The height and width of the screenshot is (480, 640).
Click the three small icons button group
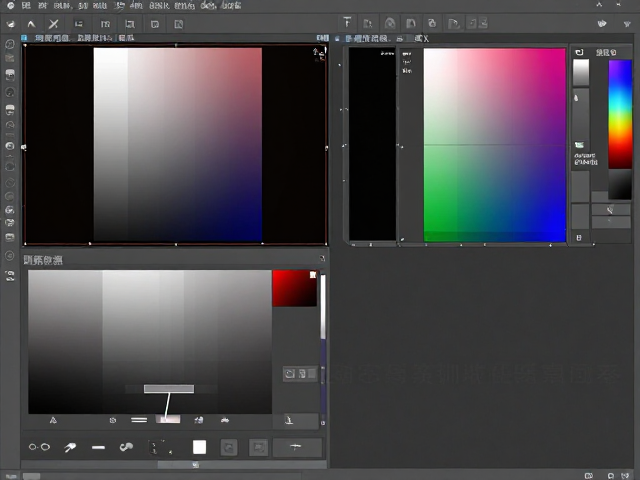tap(300, 374)
